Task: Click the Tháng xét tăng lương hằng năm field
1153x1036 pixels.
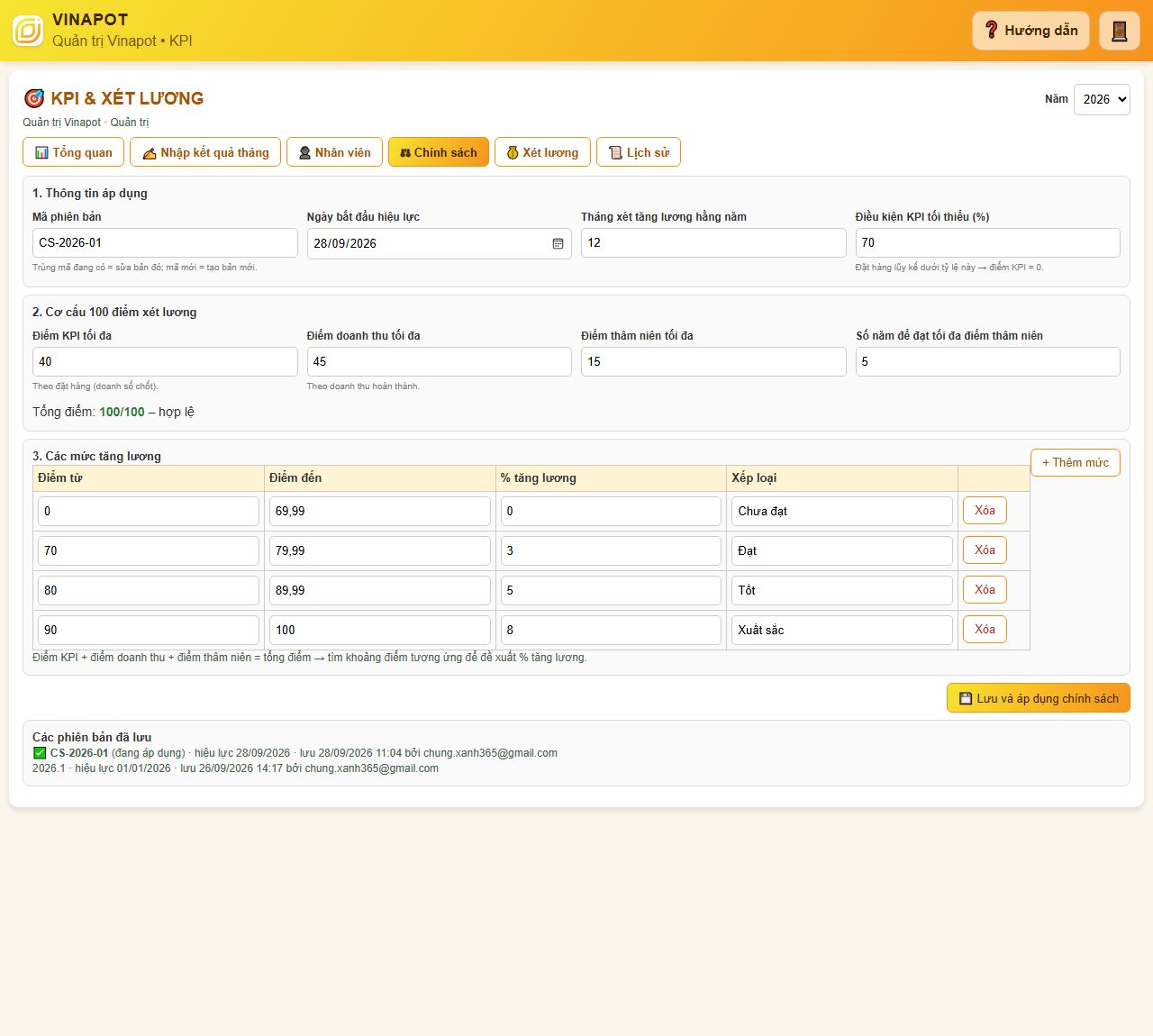Action: (713, 242)
